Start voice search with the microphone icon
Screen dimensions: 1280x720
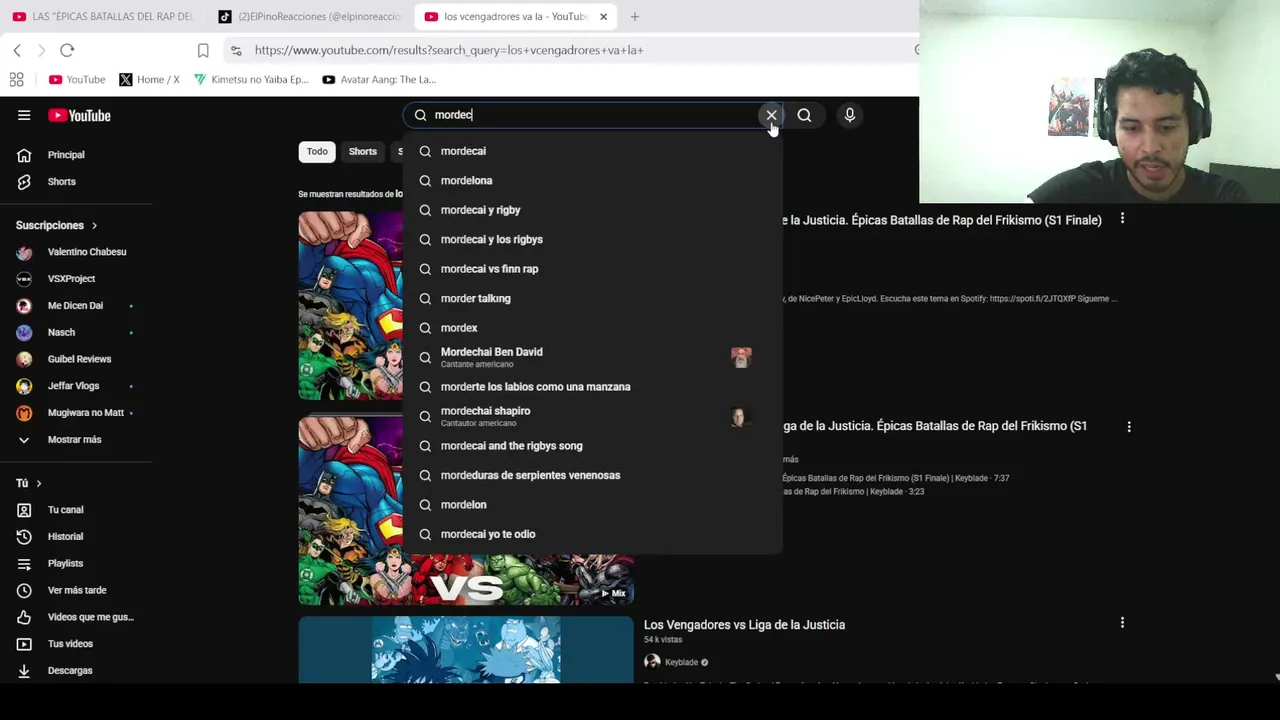pyautogui.click(x=849, y=115)
